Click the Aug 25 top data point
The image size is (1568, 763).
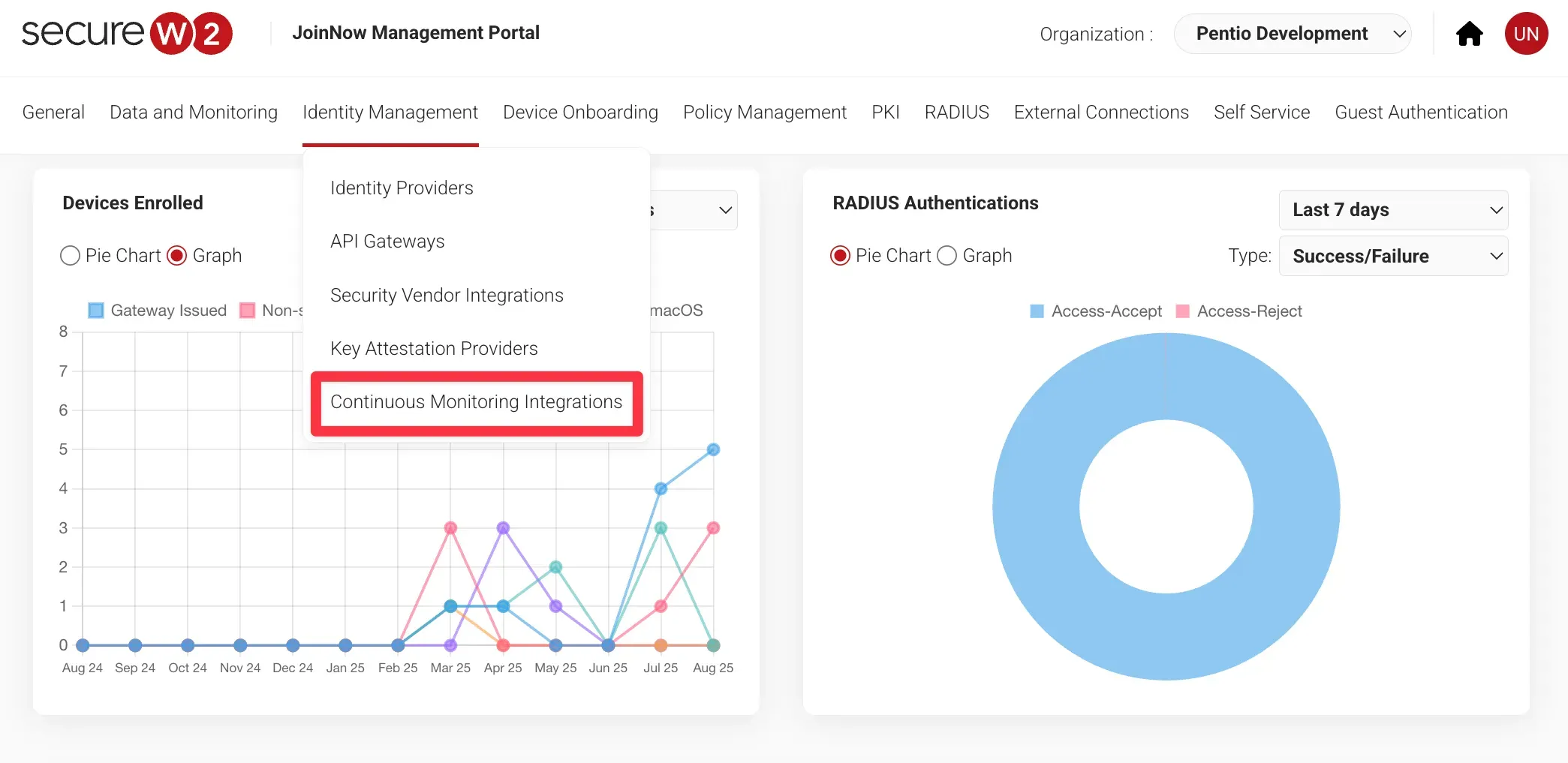(713, 449)
